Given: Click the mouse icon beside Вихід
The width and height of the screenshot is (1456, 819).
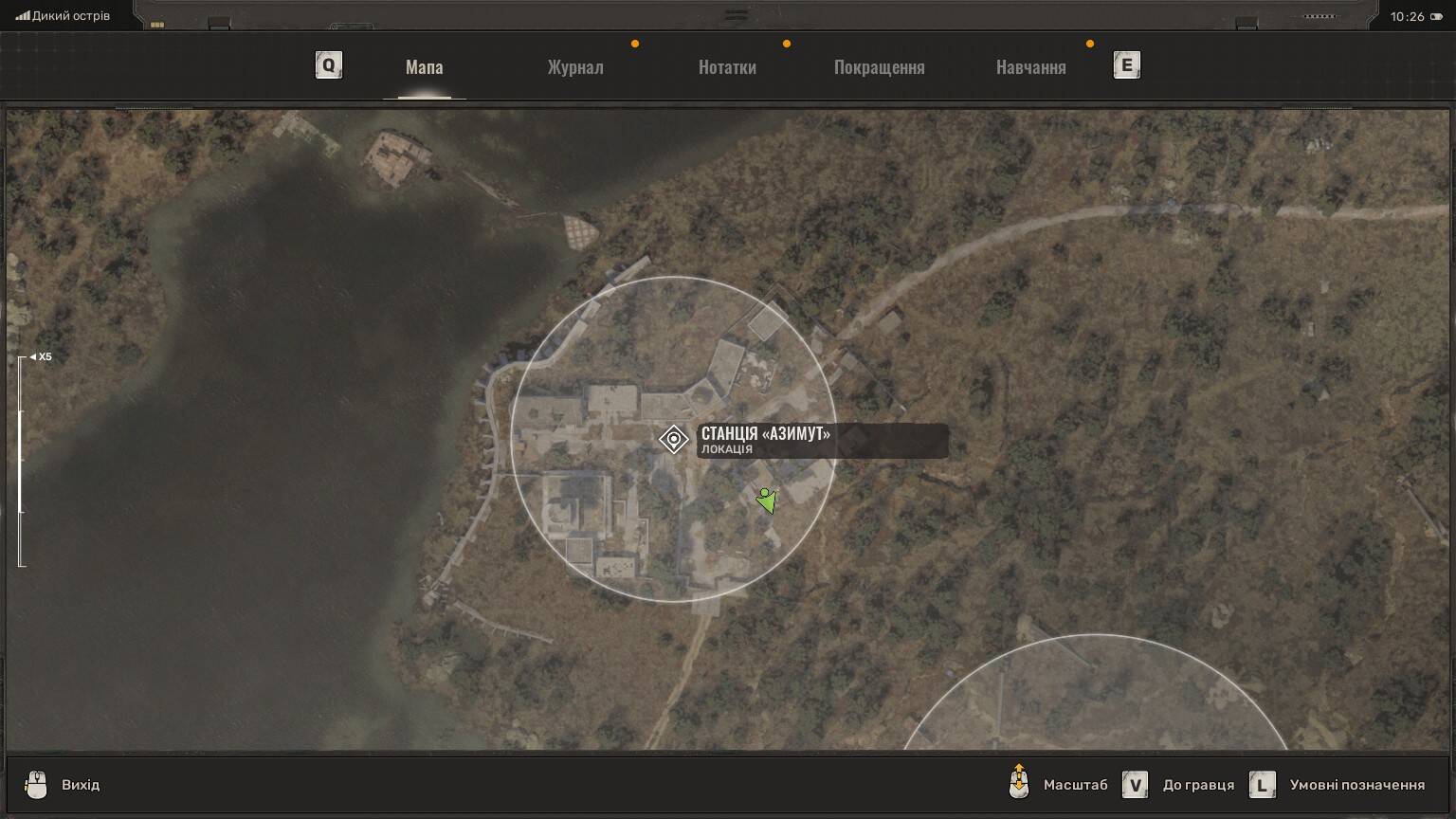Looking at the screenshot, I should 36,785.
